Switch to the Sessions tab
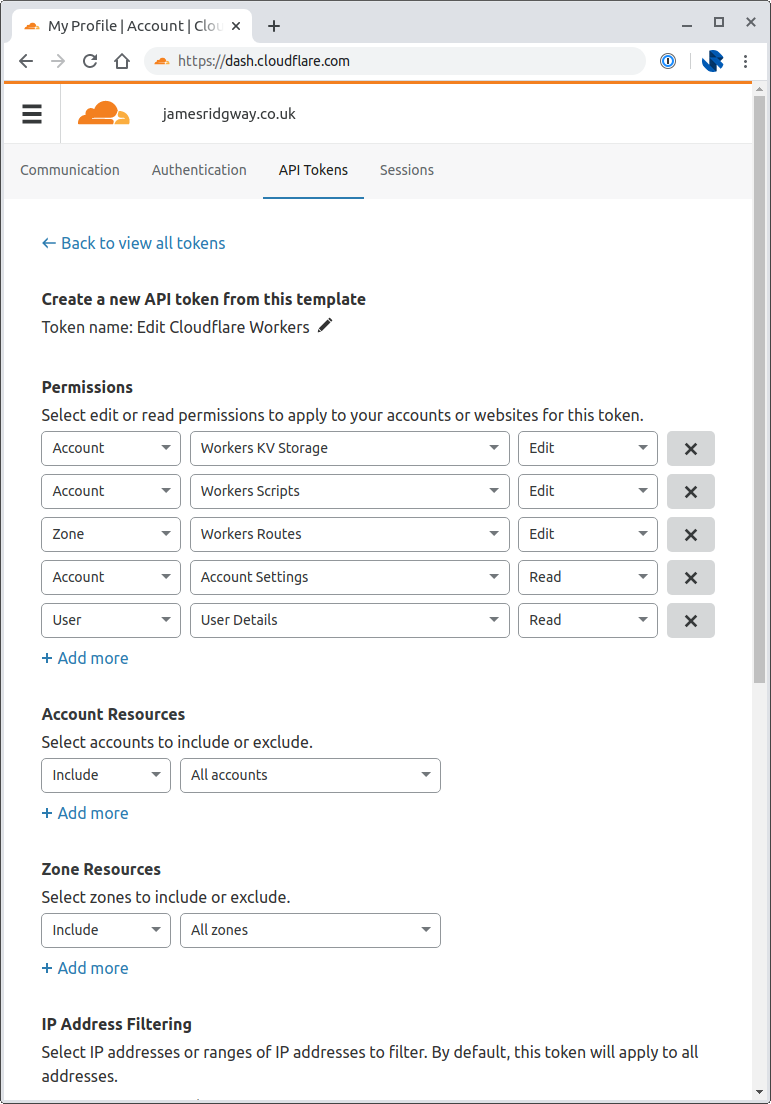771x1104 pixels. [407, 170]
